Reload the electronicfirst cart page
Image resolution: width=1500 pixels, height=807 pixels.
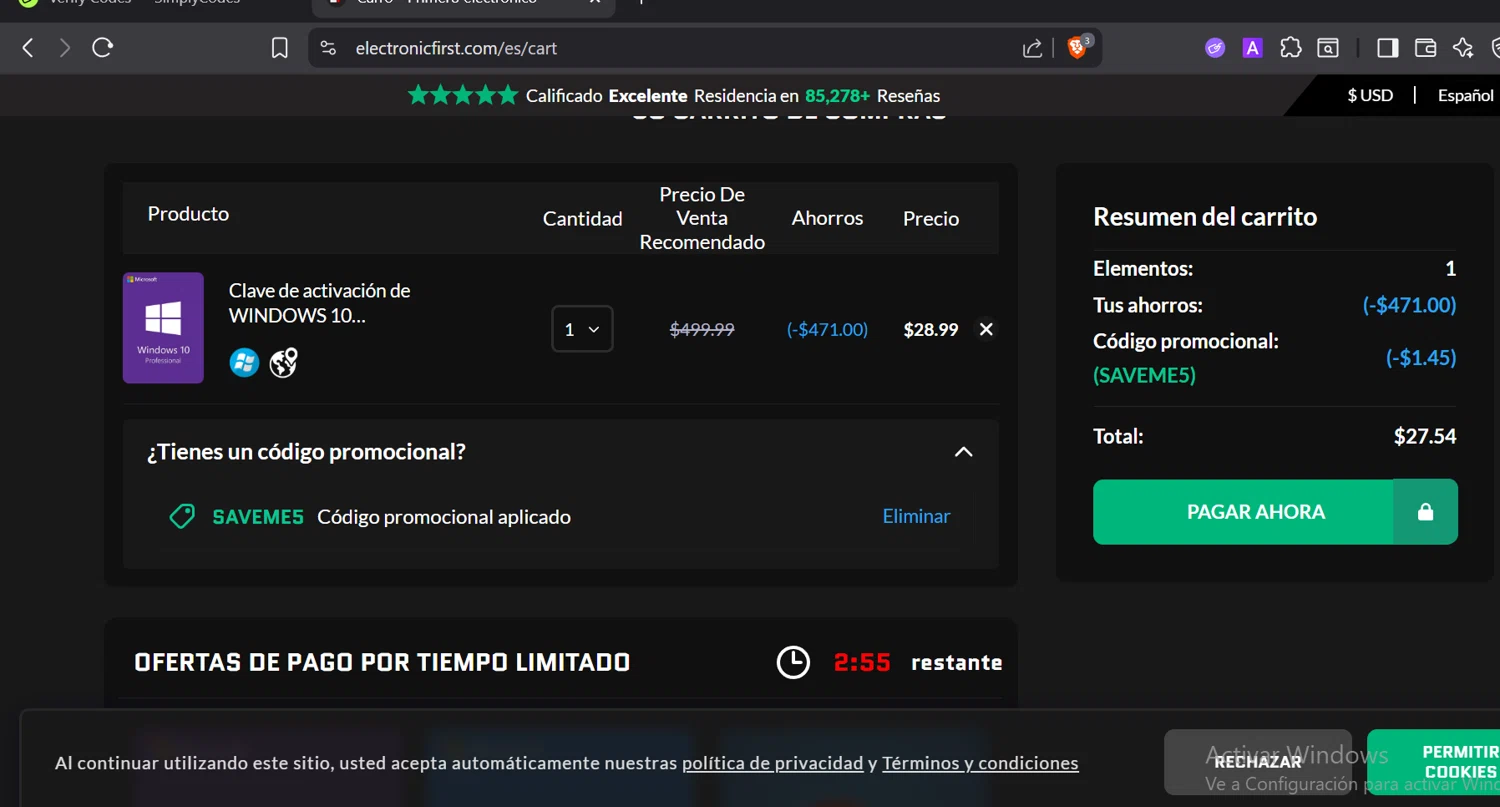102,47
